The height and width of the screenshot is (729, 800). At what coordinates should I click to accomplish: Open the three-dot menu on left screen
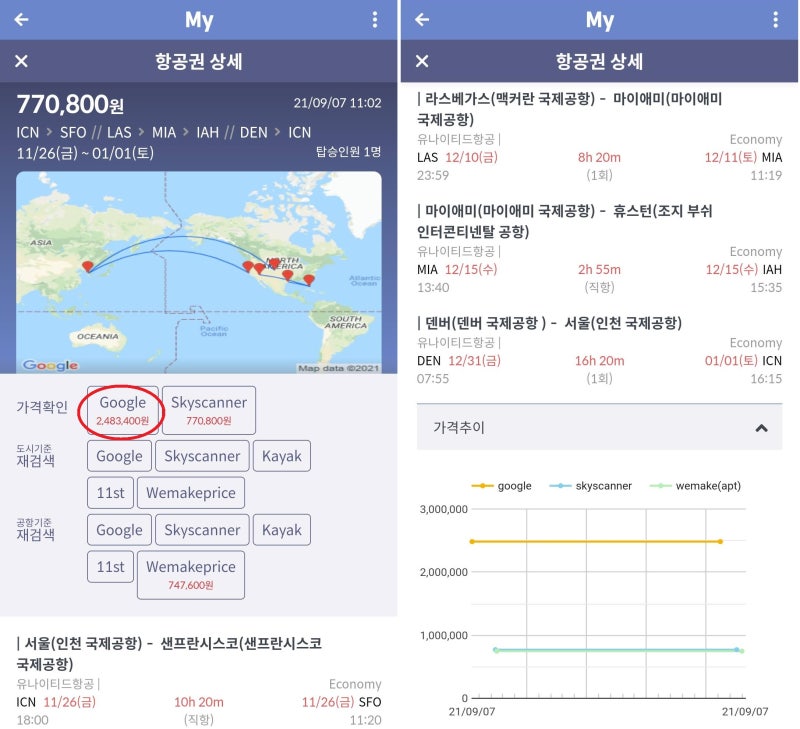(375, 20)
